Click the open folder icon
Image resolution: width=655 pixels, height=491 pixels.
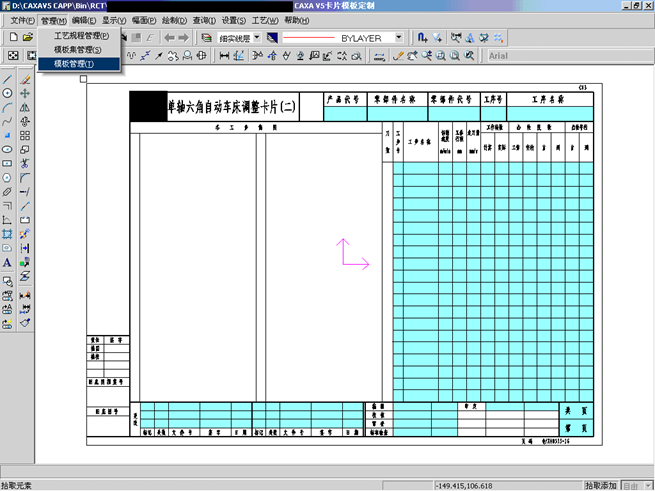[28, 37]
